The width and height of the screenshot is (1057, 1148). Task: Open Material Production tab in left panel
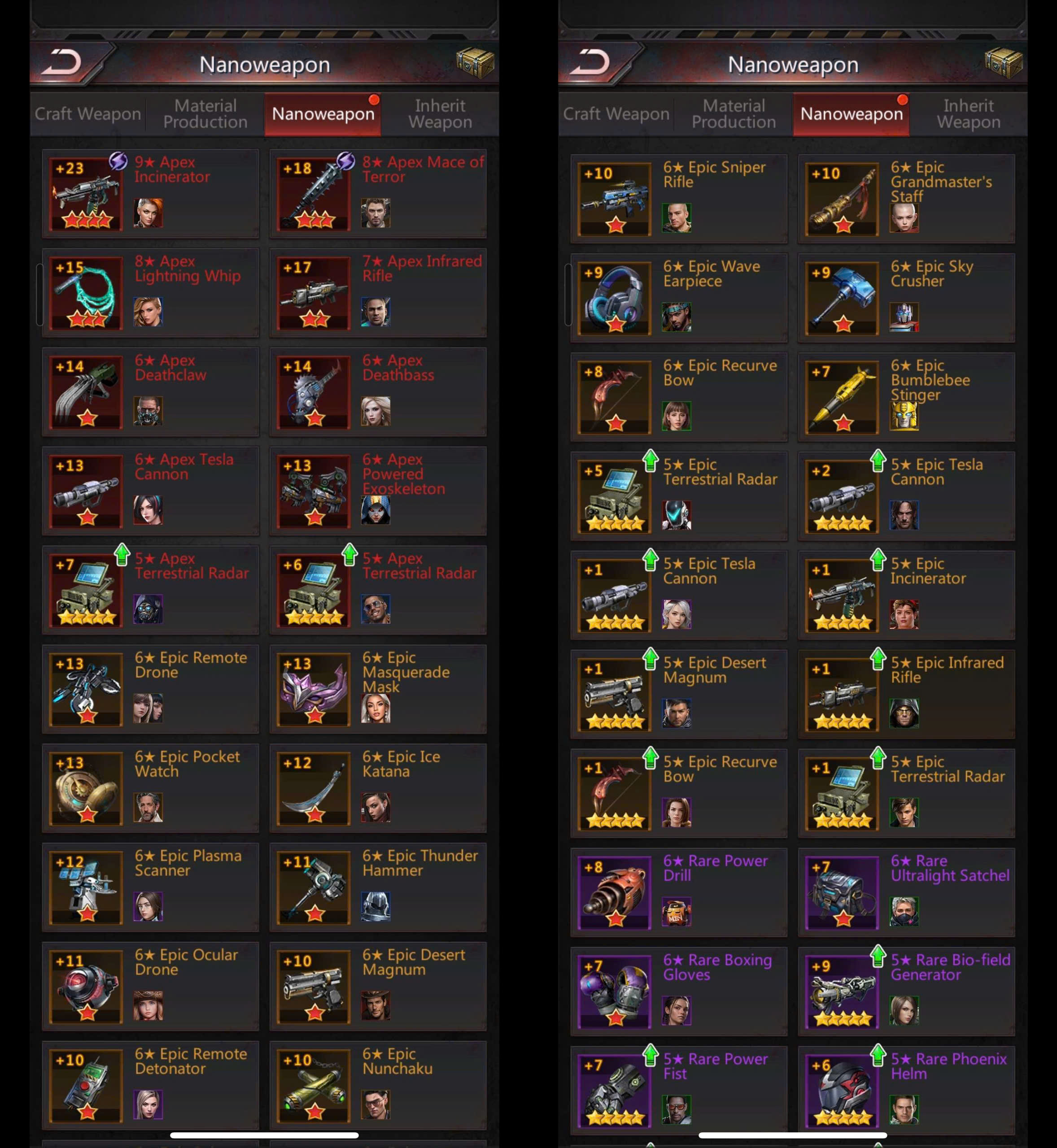(x=205, y=114)
